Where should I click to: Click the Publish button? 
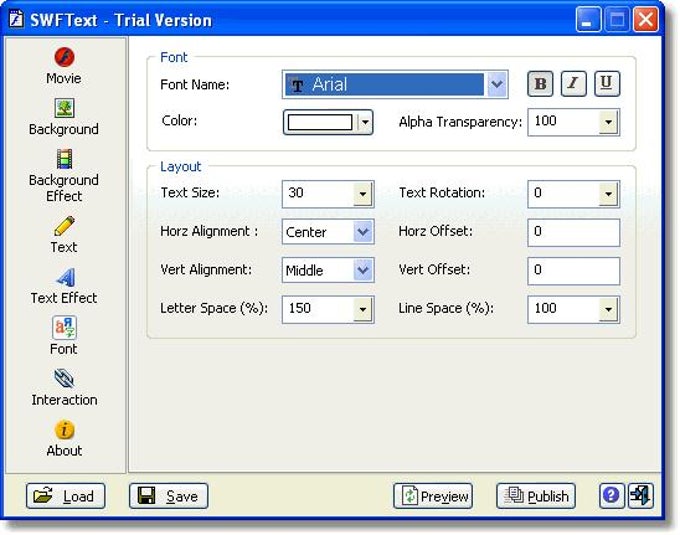[x=536, y=496]
